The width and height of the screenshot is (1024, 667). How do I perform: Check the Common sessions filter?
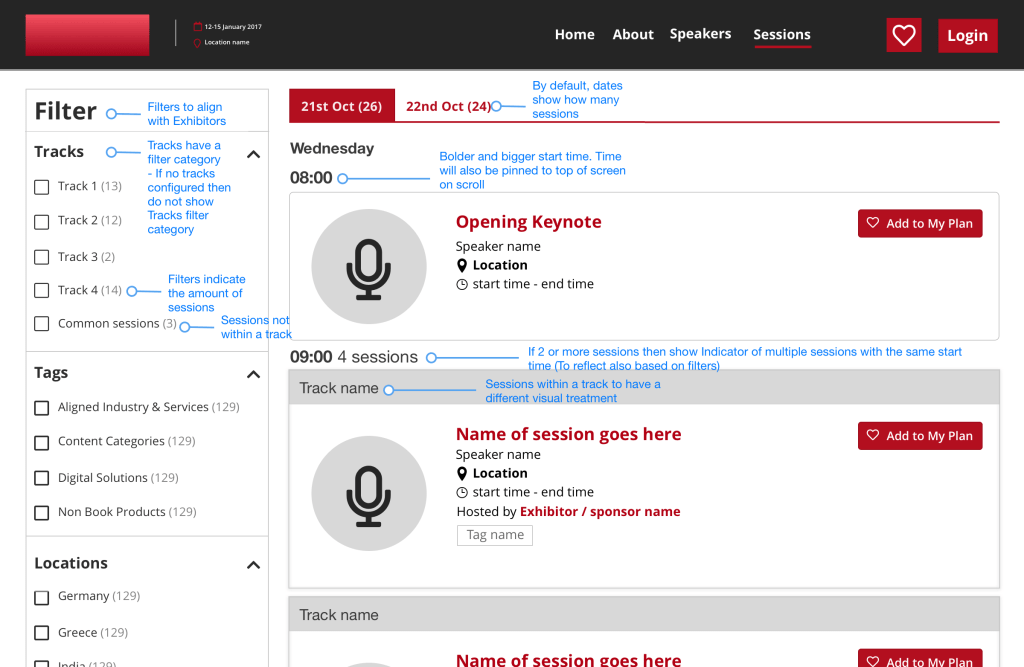click(x=42, y=324)
